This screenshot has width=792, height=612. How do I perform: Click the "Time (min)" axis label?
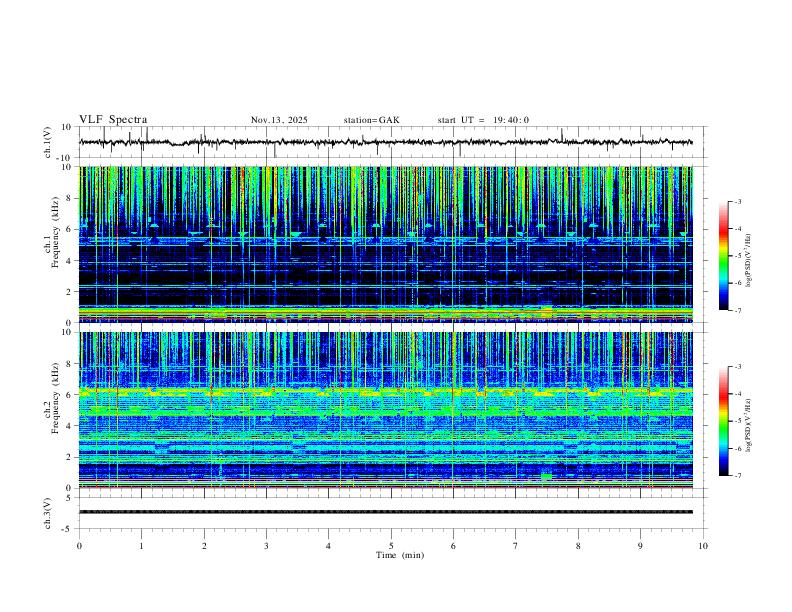(x=400, y=555)
